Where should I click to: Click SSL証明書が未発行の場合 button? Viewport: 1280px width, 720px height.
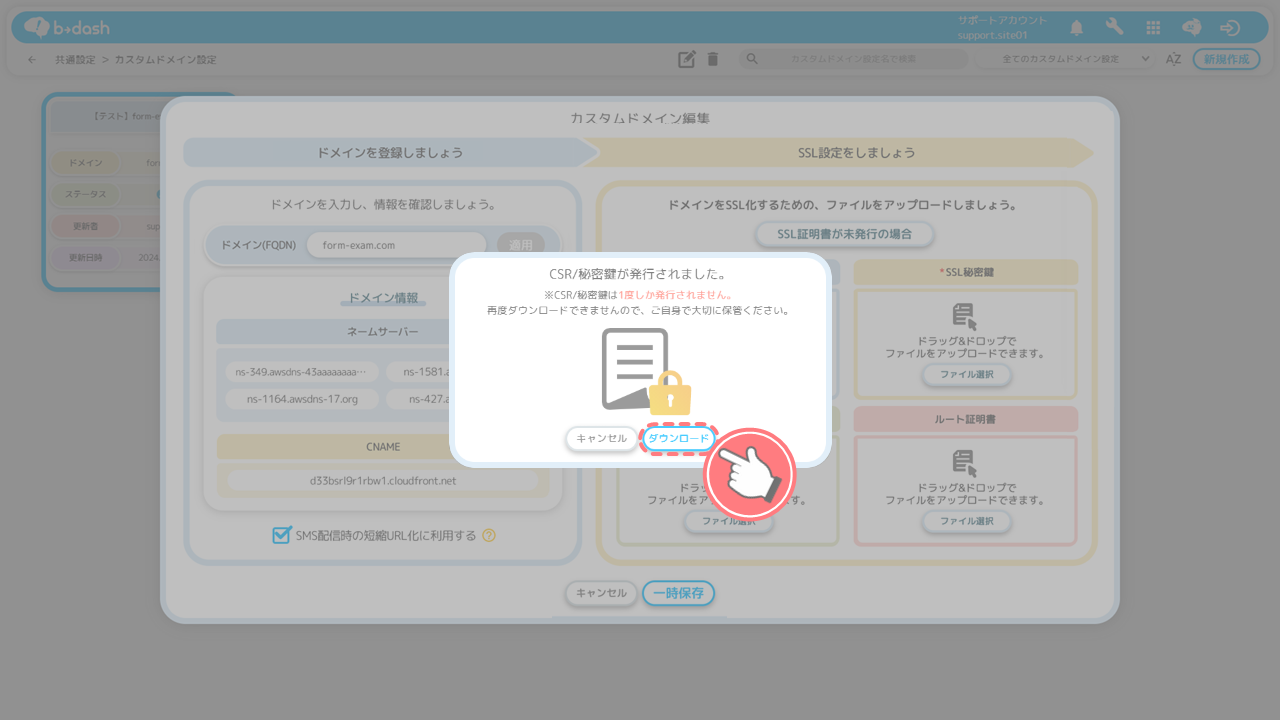[846, 235]
